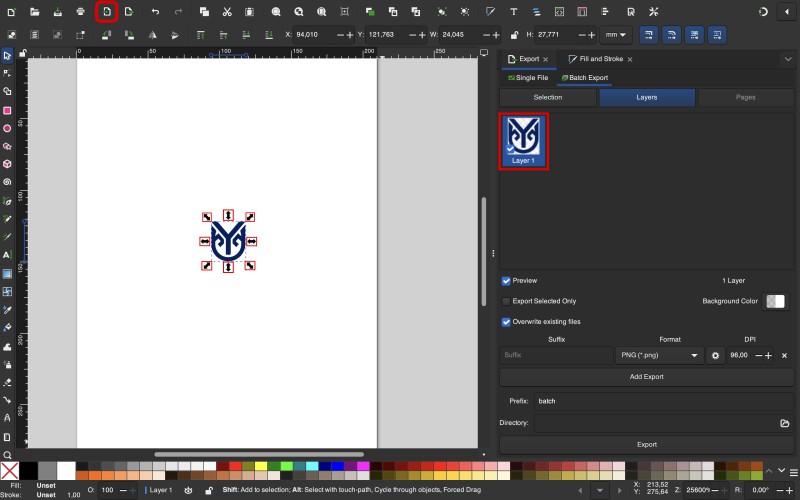Screen dimensions: 800x500
Task: Select the 3D Box tool
Action: point(7,164)
